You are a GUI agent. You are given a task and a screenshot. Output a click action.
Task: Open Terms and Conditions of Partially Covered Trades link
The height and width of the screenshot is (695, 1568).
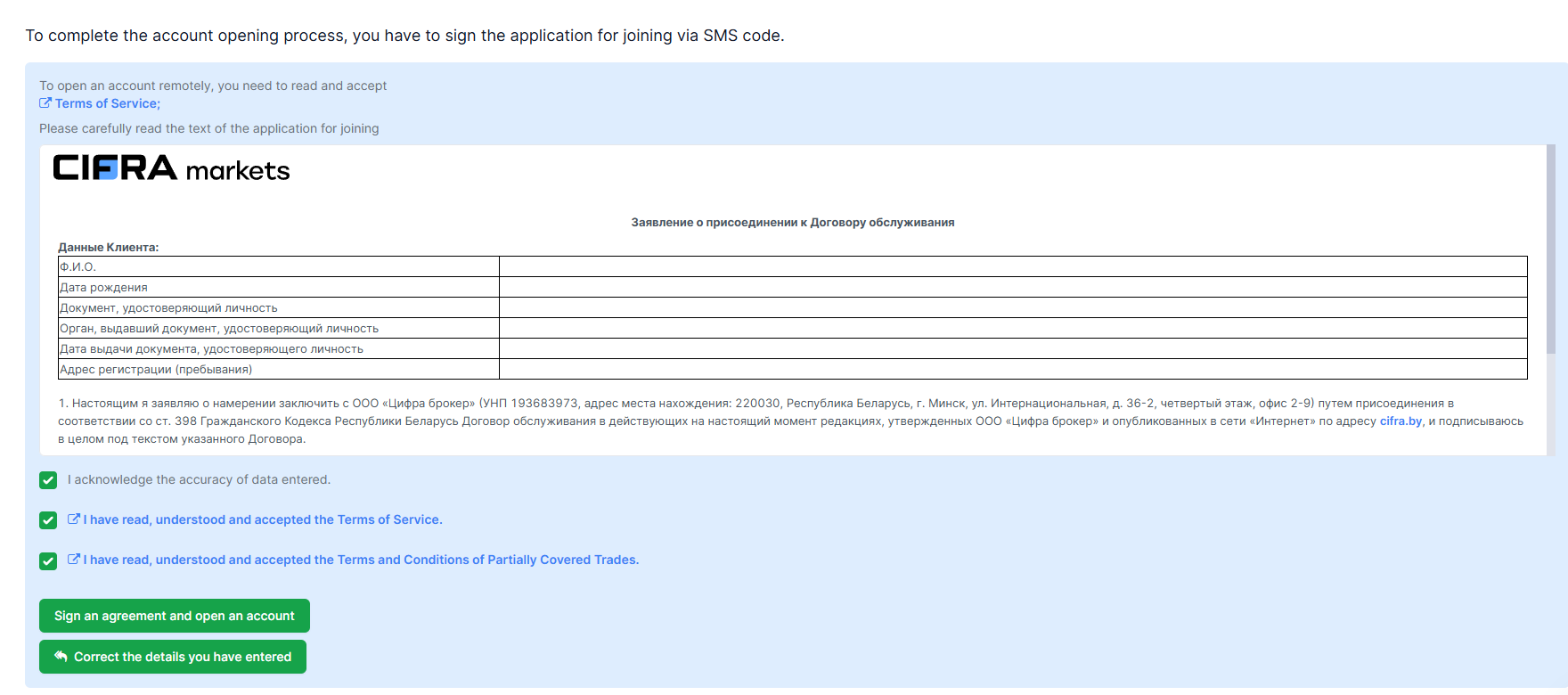click(361, 560)
